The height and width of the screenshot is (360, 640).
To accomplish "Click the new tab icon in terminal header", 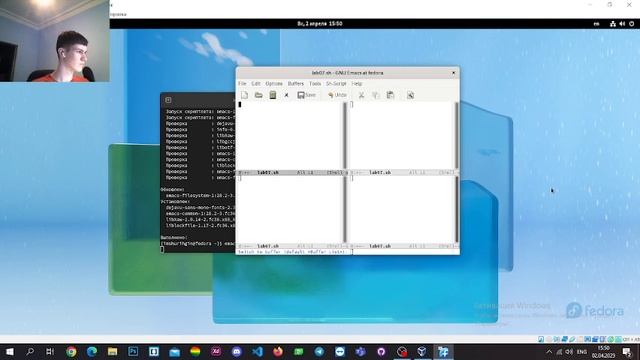I will pyautogui.click(x=168, y=100).
